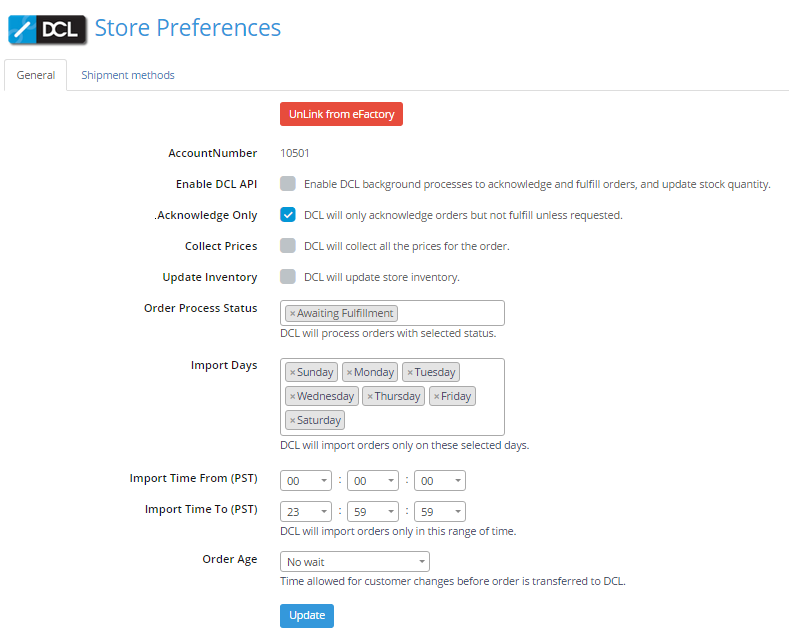789x639 pixels.
Task: Click the DCL logo icon
Action: tap(47, 30)
